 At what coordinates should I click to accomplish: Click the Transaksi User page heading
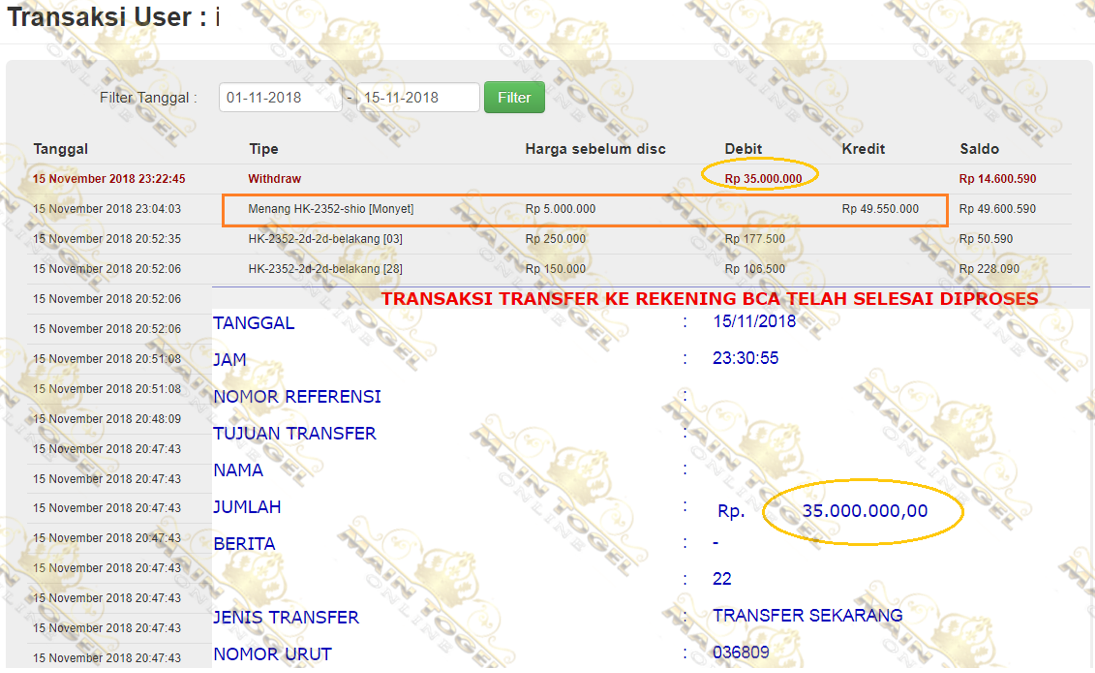[113, 17]
